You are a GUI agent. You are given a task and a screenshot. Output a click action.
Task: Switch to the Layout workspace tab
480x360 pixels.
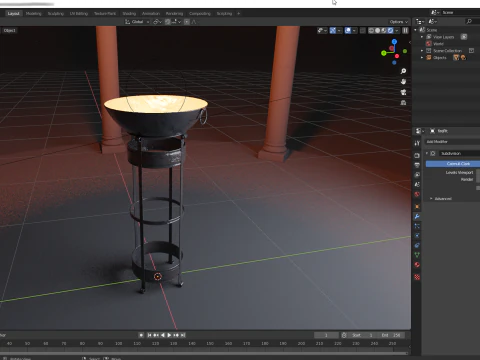click(x=14, y=14)
